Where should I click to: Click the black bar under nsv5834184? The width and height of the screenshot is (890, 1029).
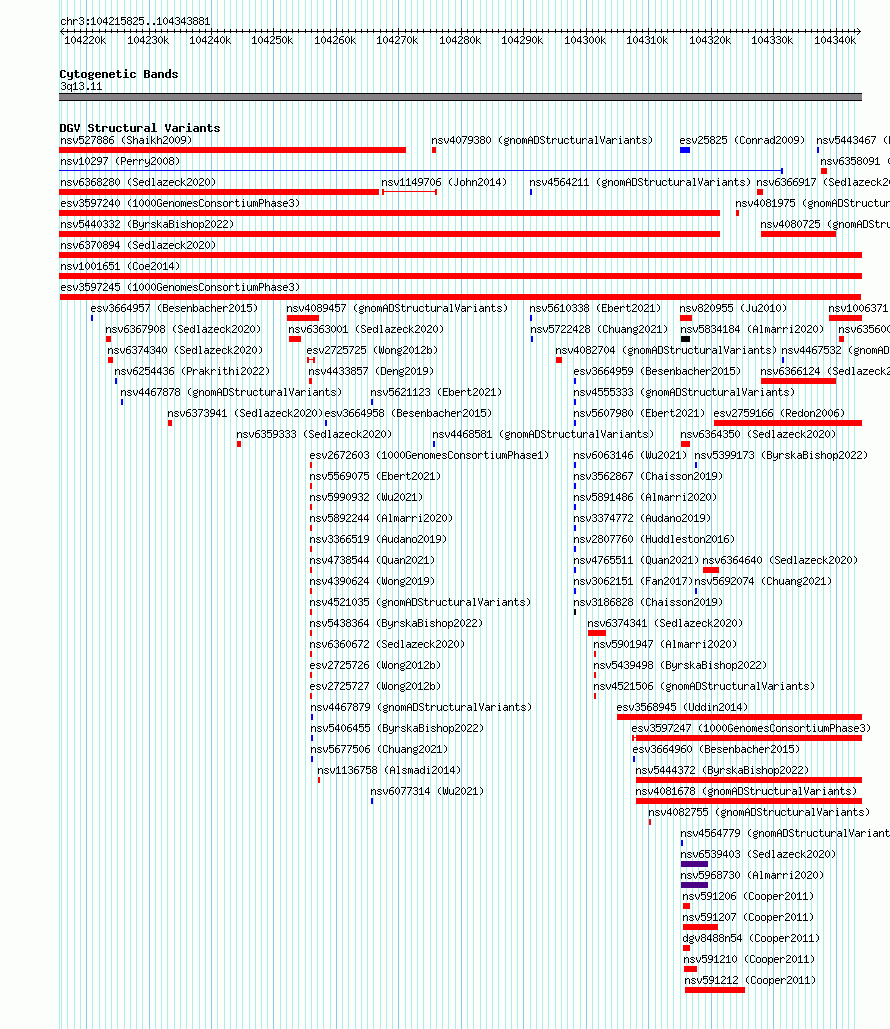(x=685, y=339)
